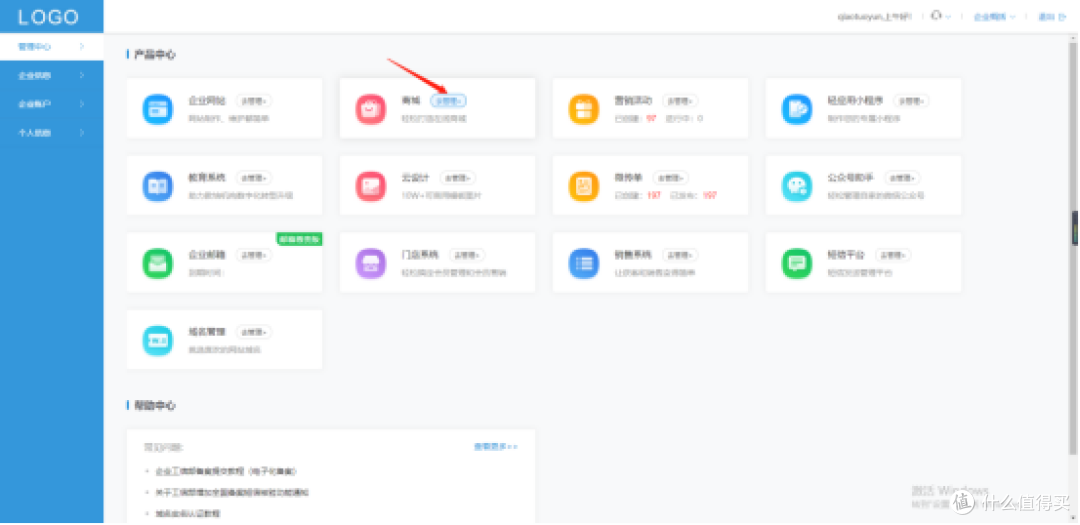This screenshot has height=525, width=1080.
Task: Open the second help article under 常见问题
Action: click(x=232, y=493)
